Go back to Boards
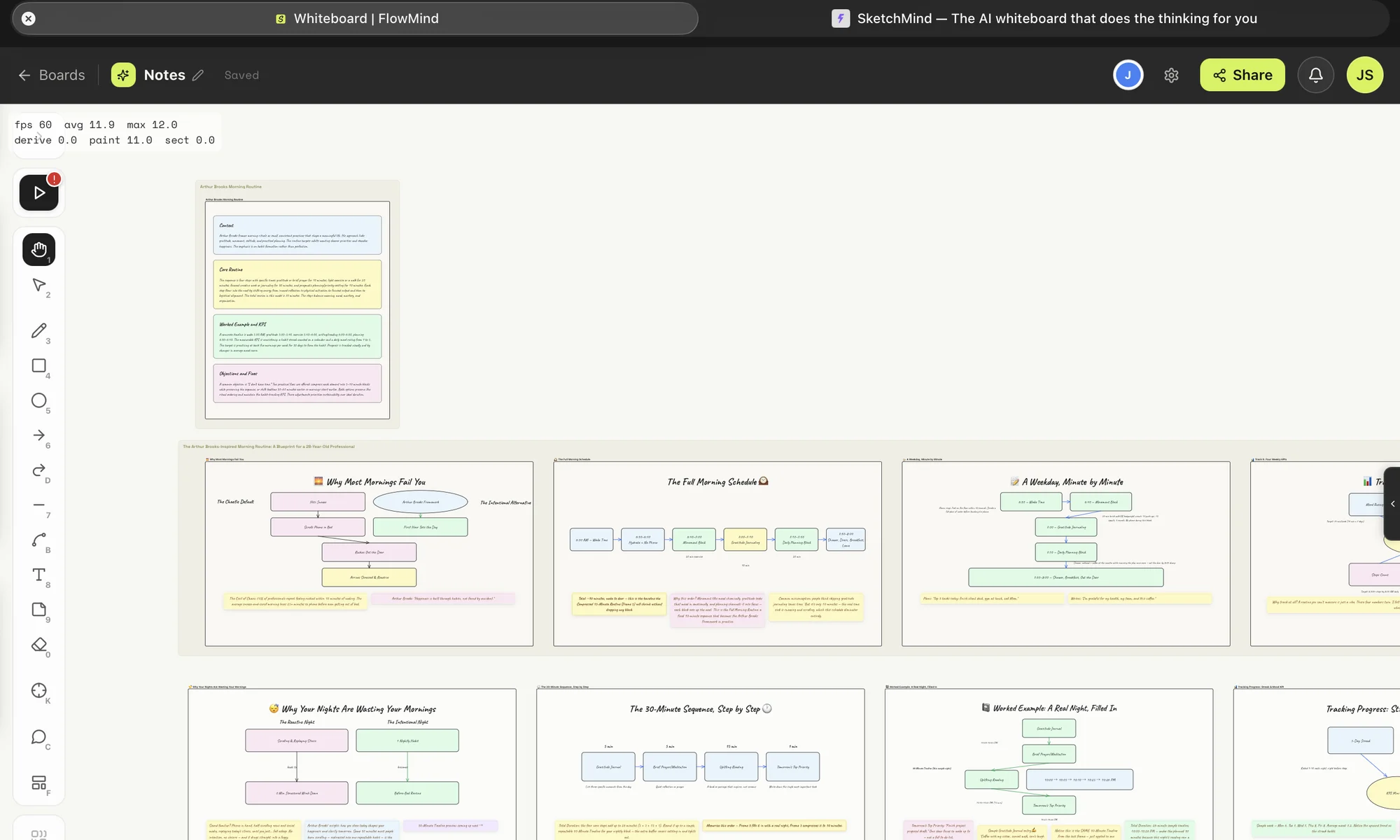1400x840 pixels. tap(51, 75)
